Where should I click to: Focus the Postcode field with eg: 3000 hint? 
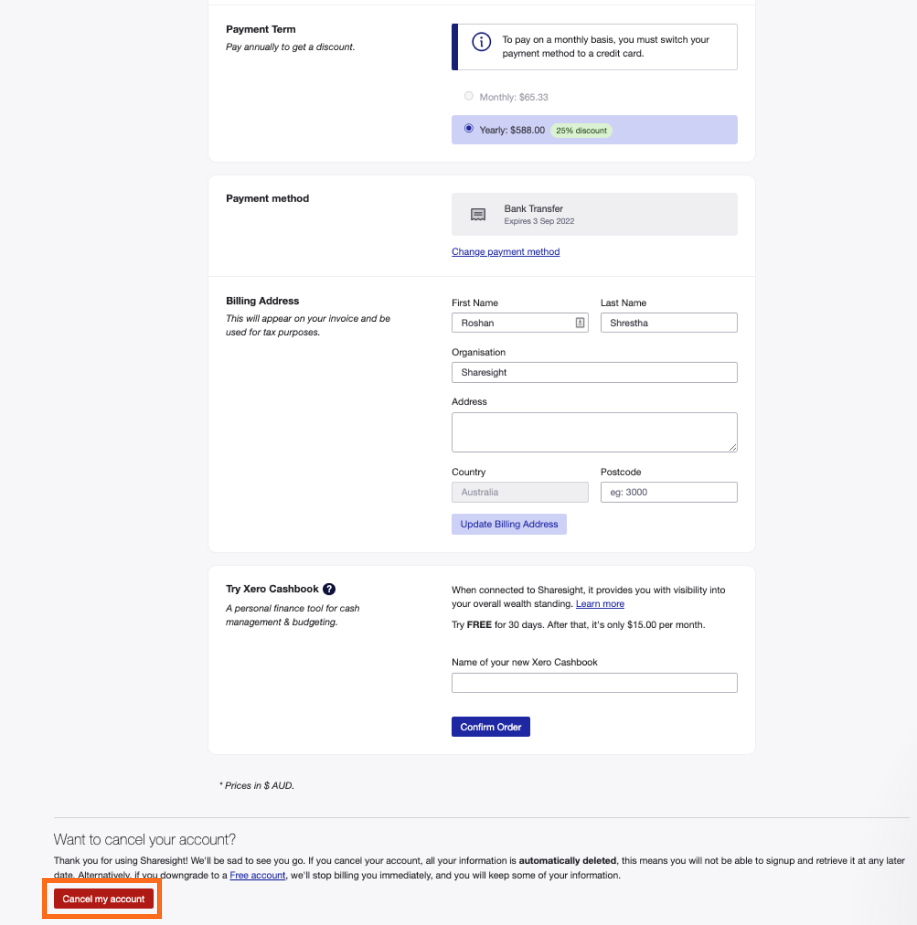point(668,492)
